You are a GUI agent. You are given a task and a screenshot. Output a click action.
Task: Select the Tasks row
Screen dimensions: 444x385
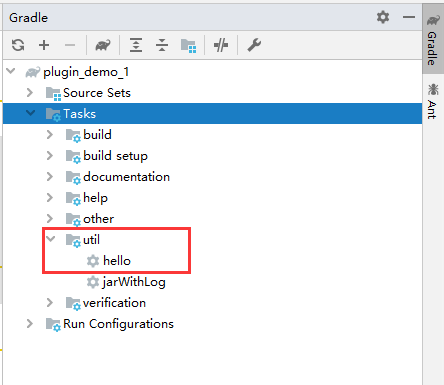[x=212, y=114]
